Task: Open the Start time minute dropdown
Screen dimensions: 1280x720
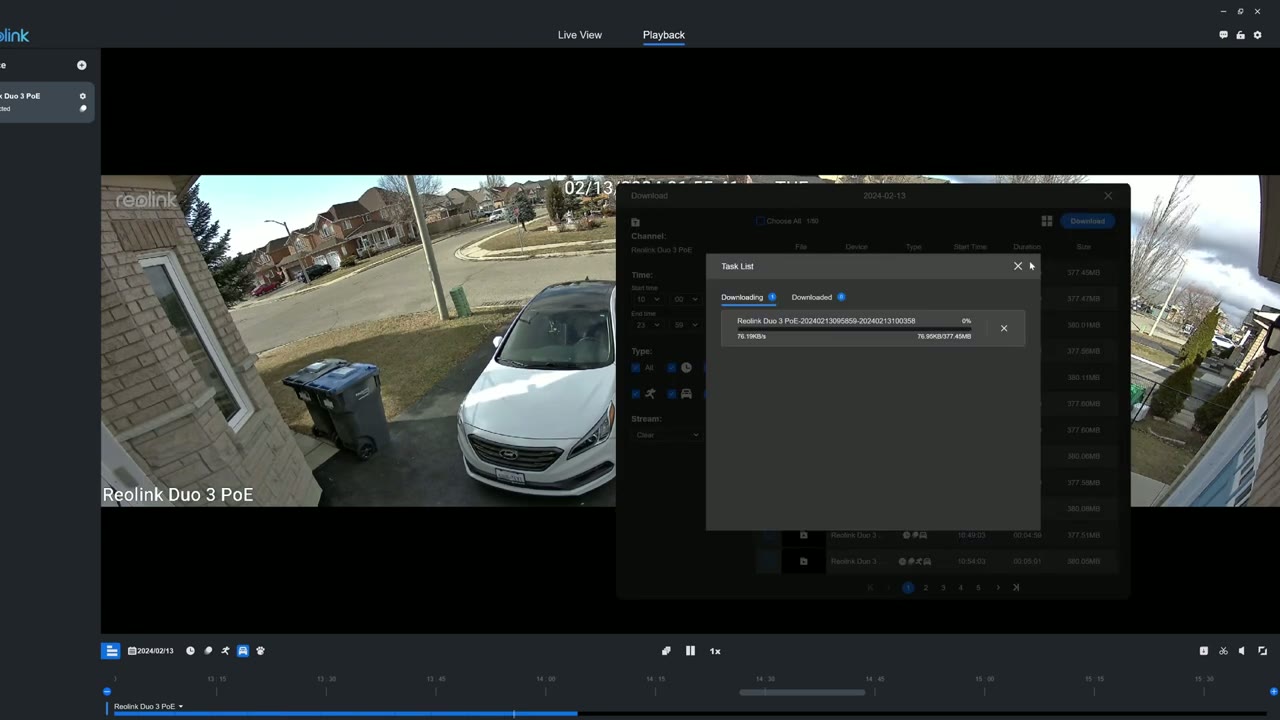Action: pyautogui.click(x=685, y=299)
